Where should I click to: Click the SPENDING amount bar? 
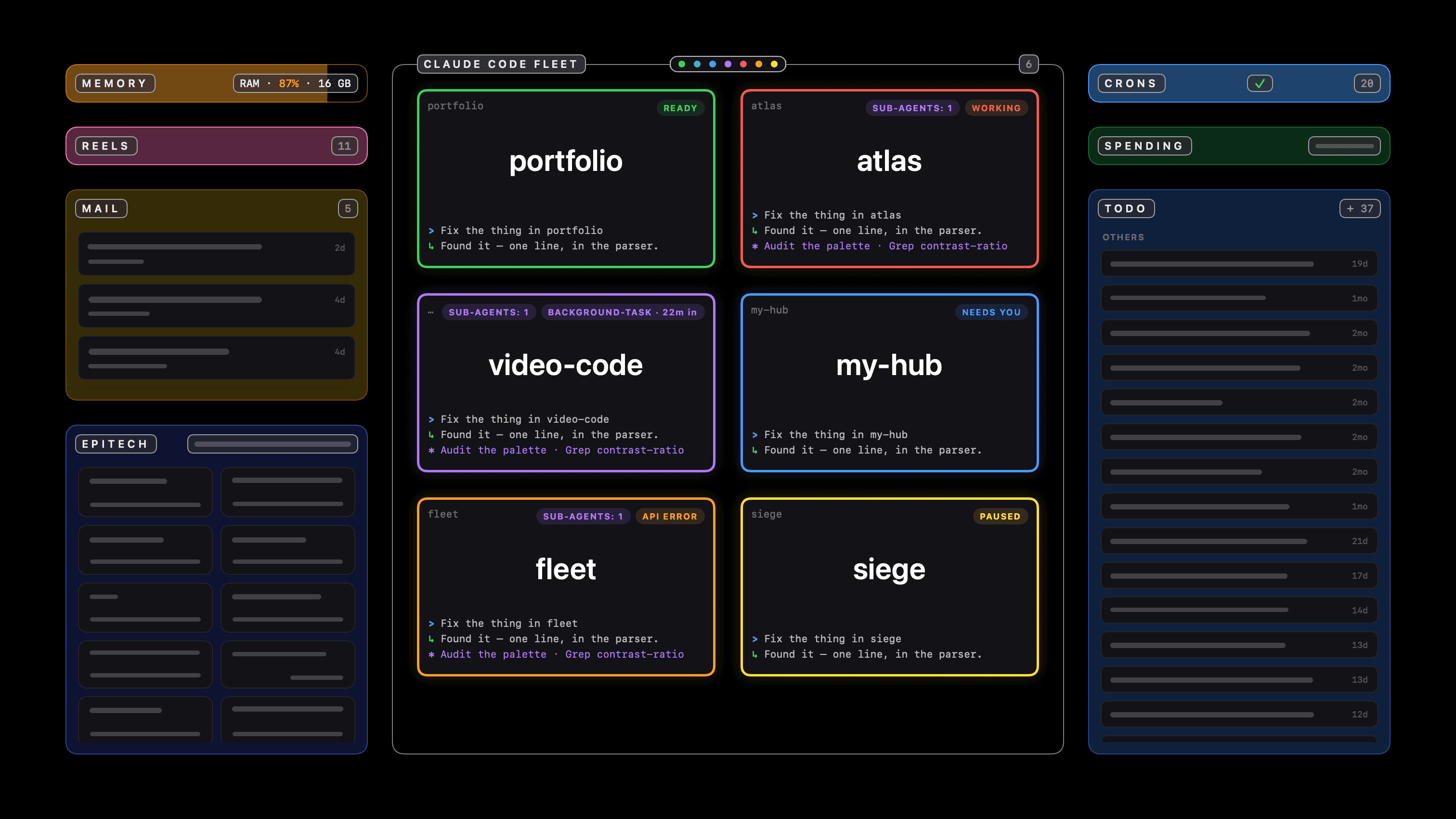[1344, 146]
